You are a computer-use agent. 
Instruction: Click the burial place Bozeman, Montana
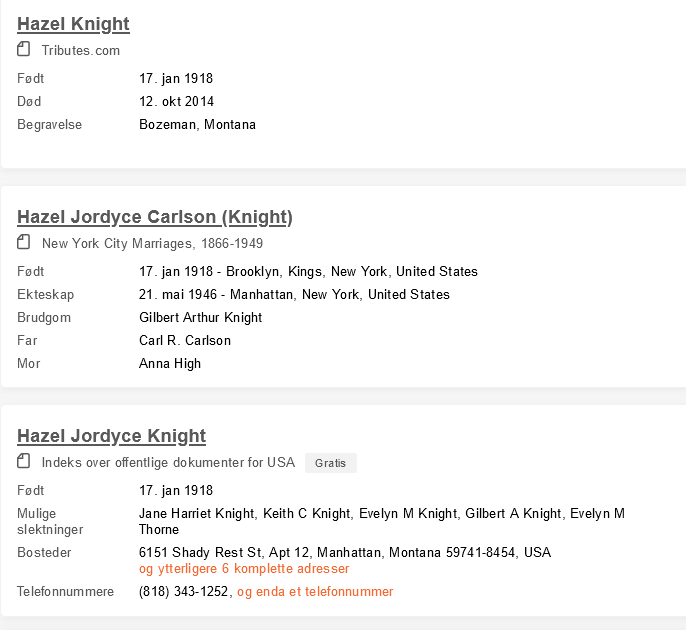(197, 125)
